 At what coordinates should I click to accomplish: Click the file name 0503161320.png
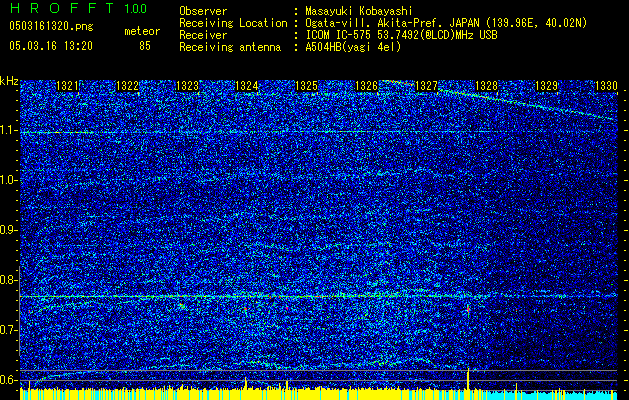coord(51,26)
